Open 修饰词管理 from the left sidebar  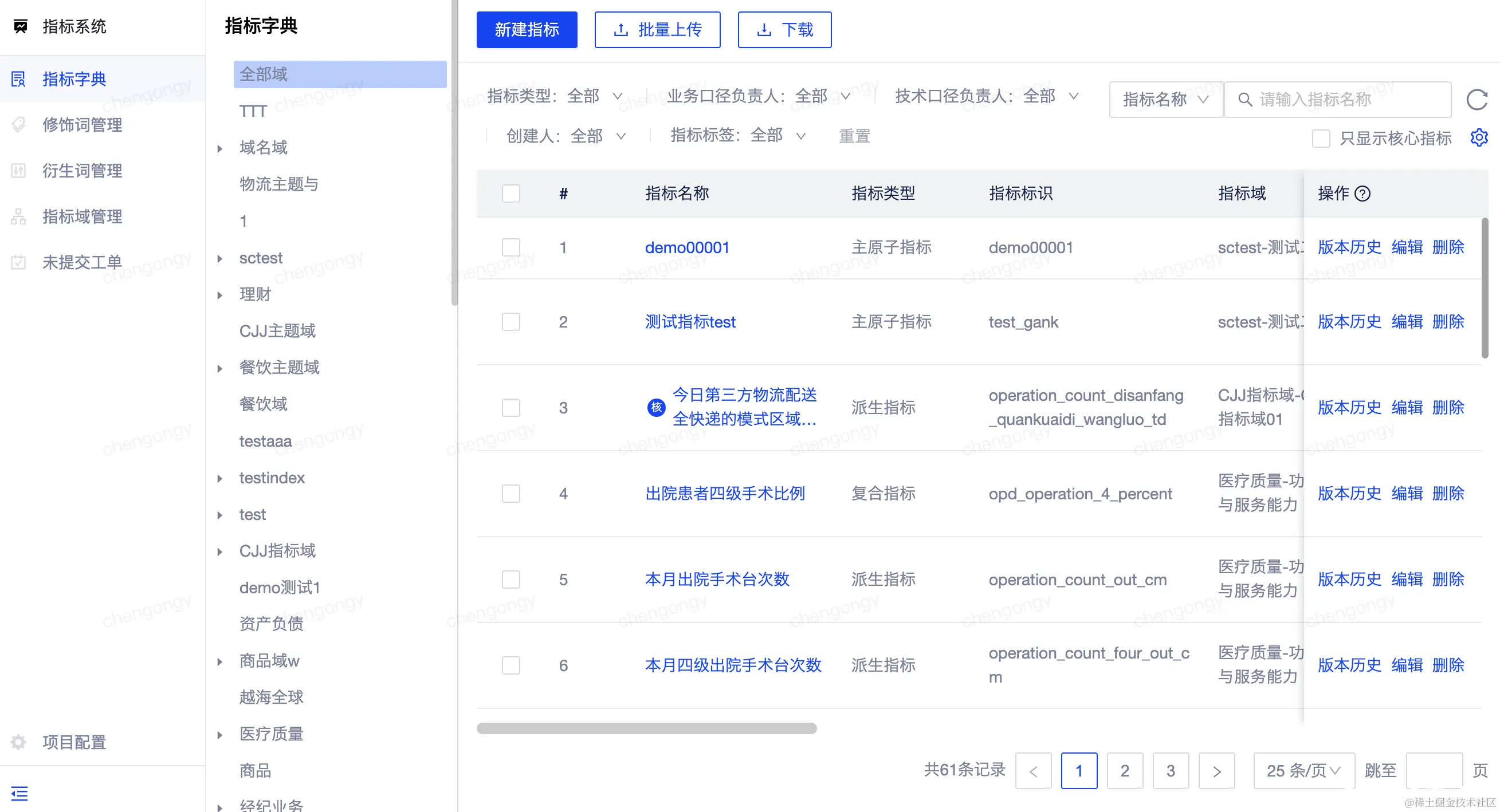point(82,125)
